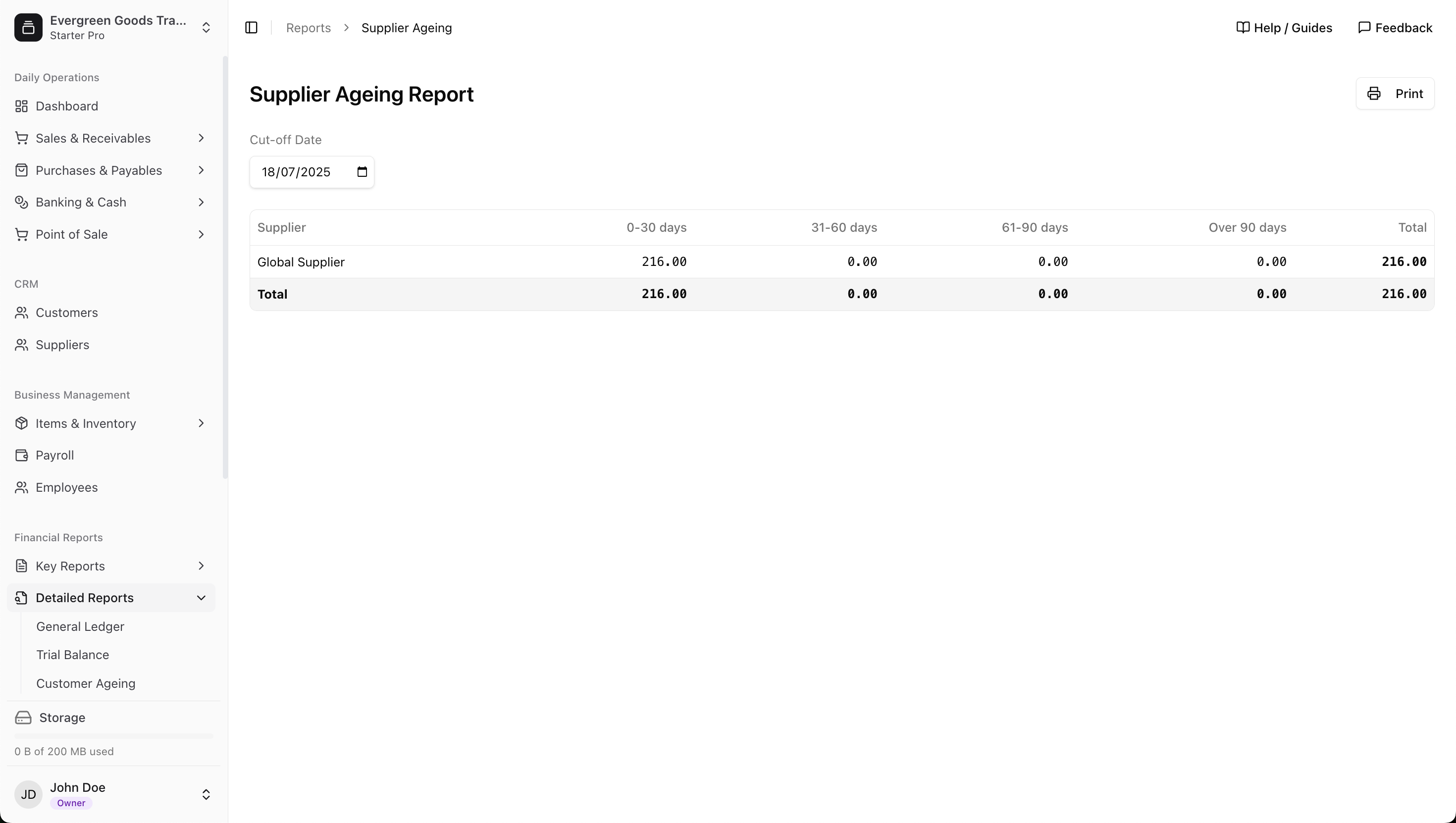This screenshot has width=1456, height=823.
Task: Click the Over 90 days column header
Action: click(1248, 227)
